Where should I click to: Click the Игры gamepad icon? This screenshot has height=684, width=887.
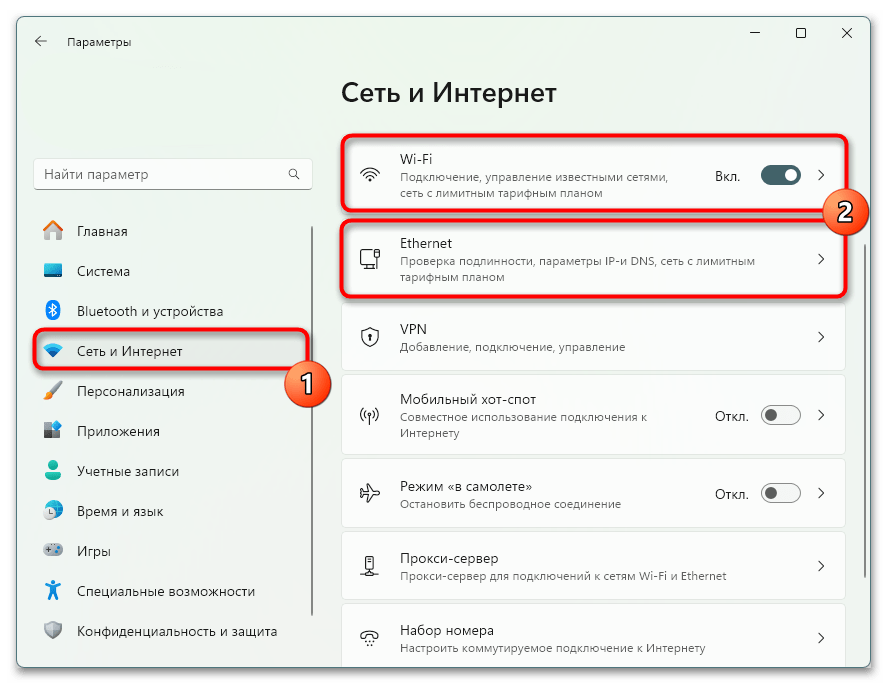click(53, 550)
